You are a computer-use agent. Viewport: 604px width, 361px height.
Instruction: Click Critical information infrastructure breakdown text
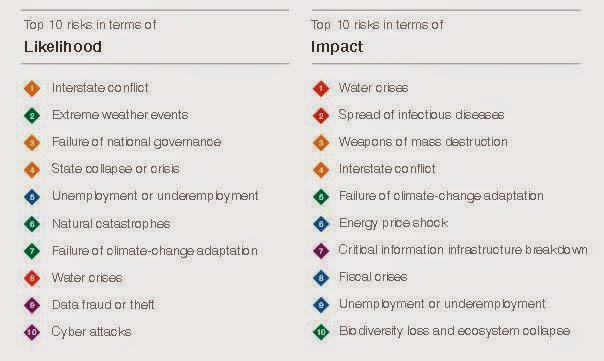pyautogui.click(x=463, y=250)
